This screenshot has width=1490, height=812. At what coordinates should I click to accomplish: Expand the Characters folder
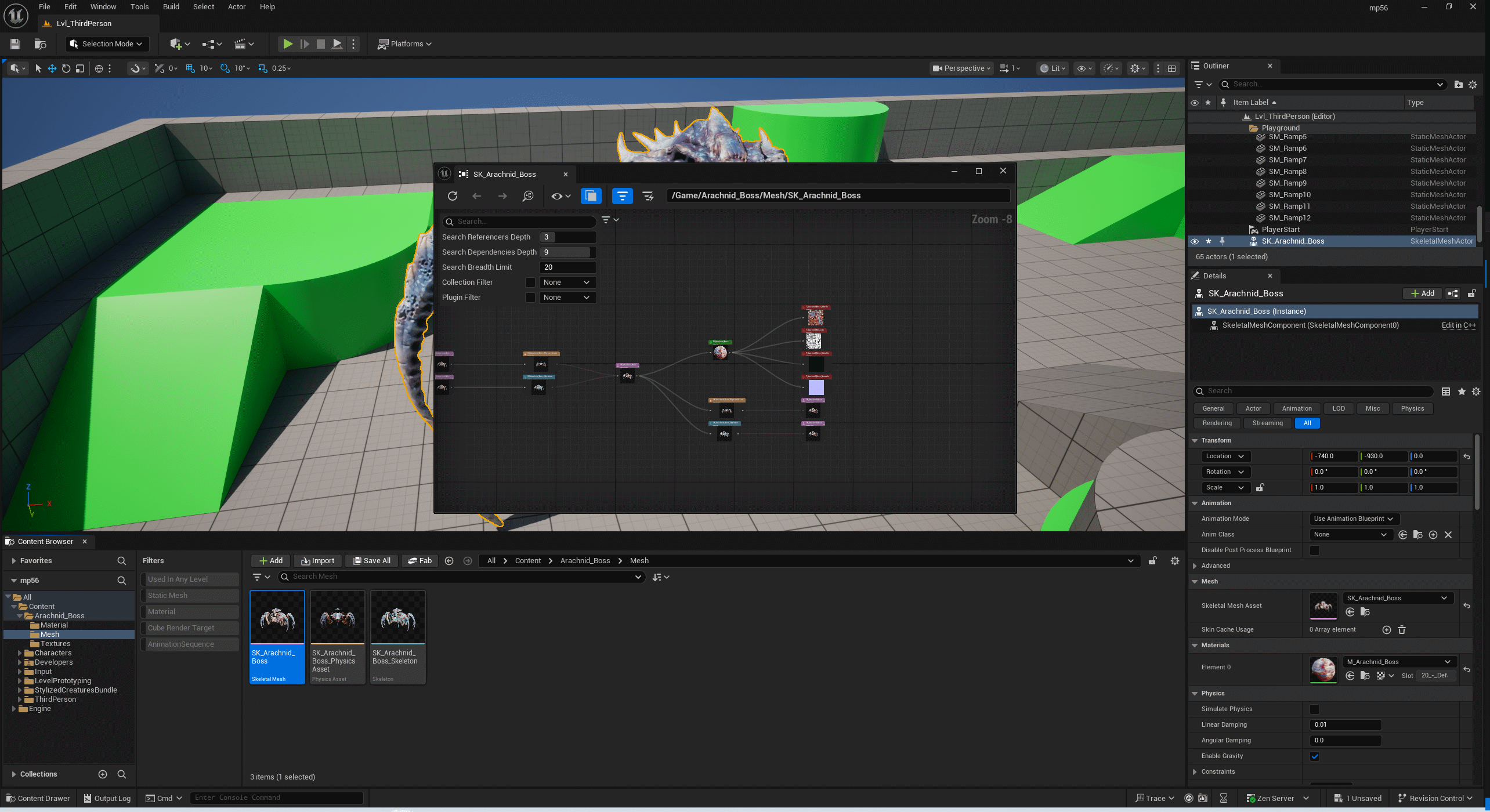pyautogui.click(x=20, y=653)
